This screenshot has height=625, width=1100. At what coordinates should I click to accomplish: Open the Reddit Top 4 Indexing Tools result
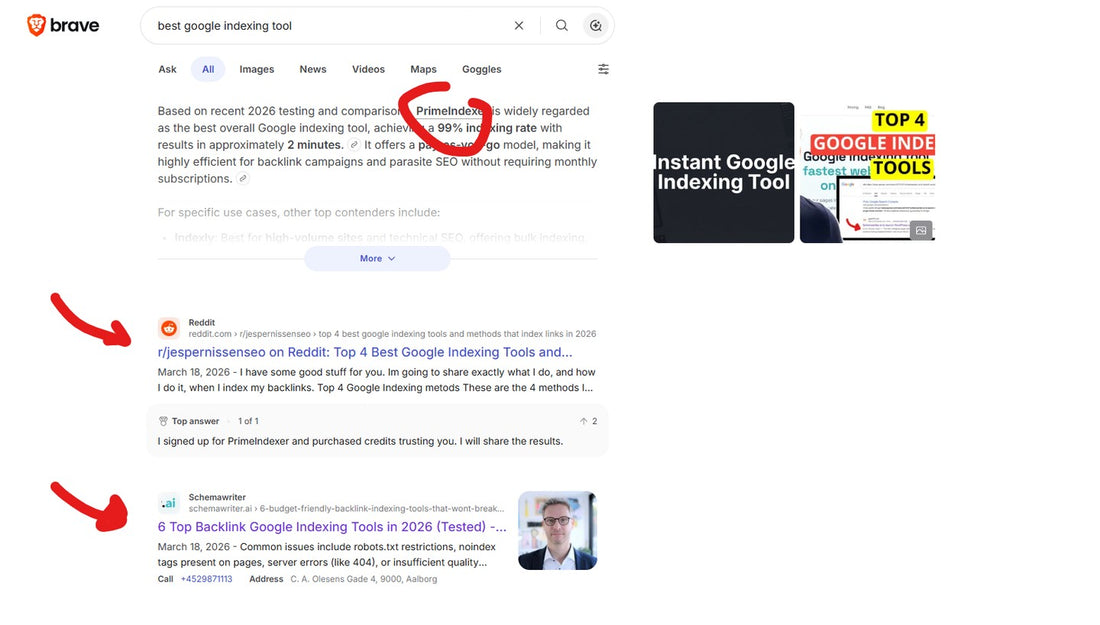tap(365, 352)
